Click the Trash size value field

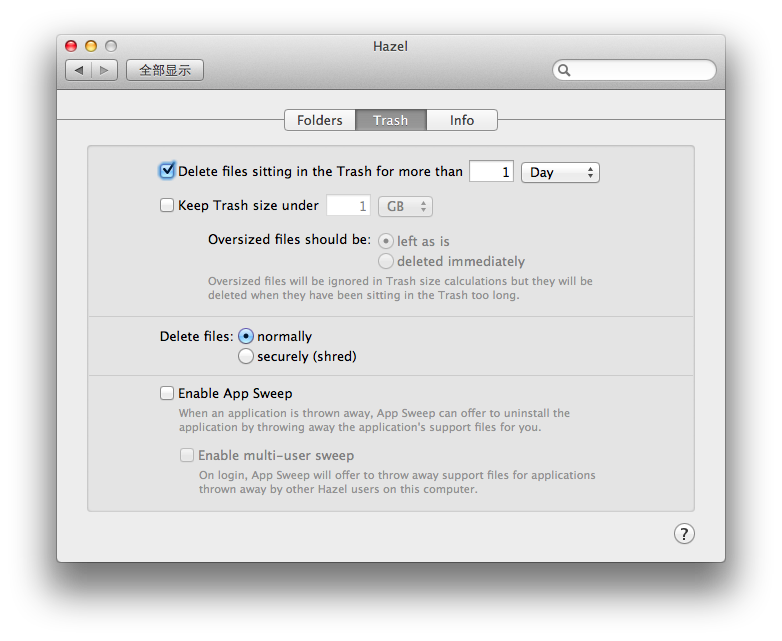[349, 206]
